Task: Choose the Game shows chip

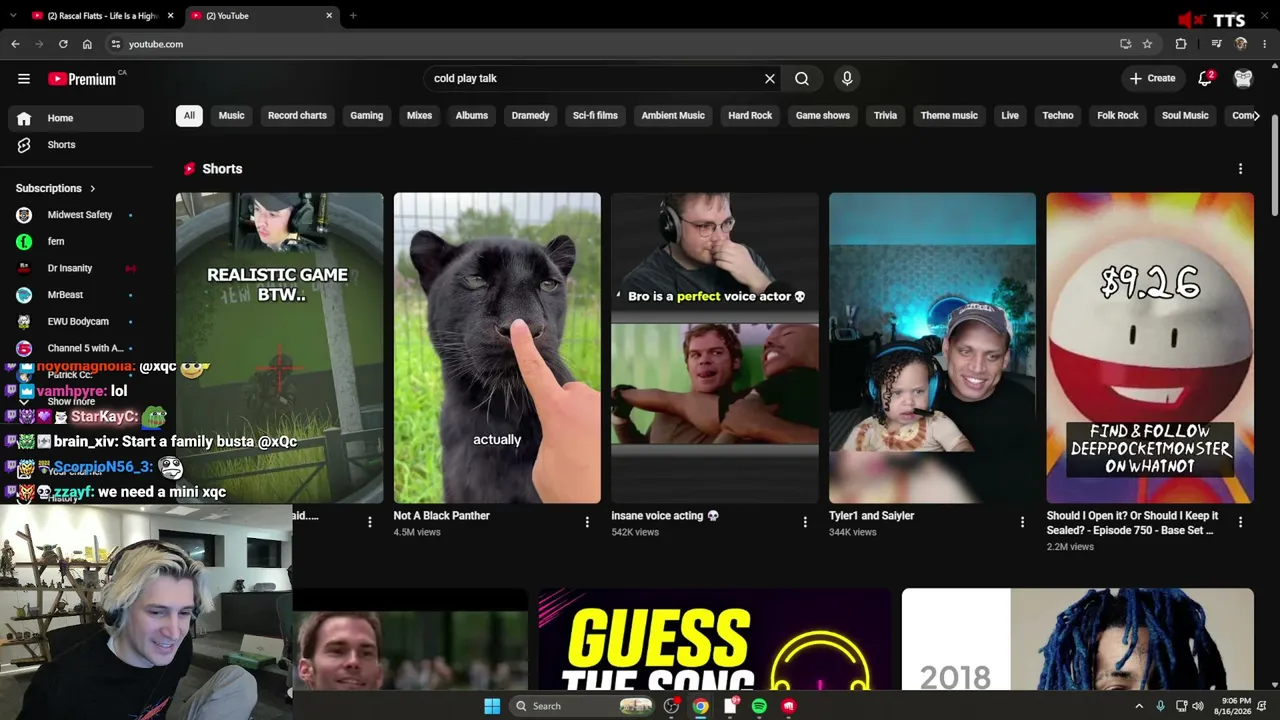Action: point(823,115)
